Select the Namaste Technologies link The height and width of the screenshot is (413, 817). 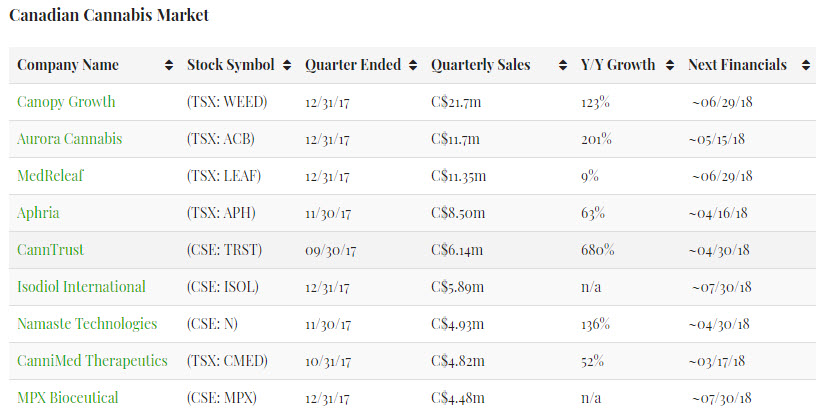(x=87, y=324)
